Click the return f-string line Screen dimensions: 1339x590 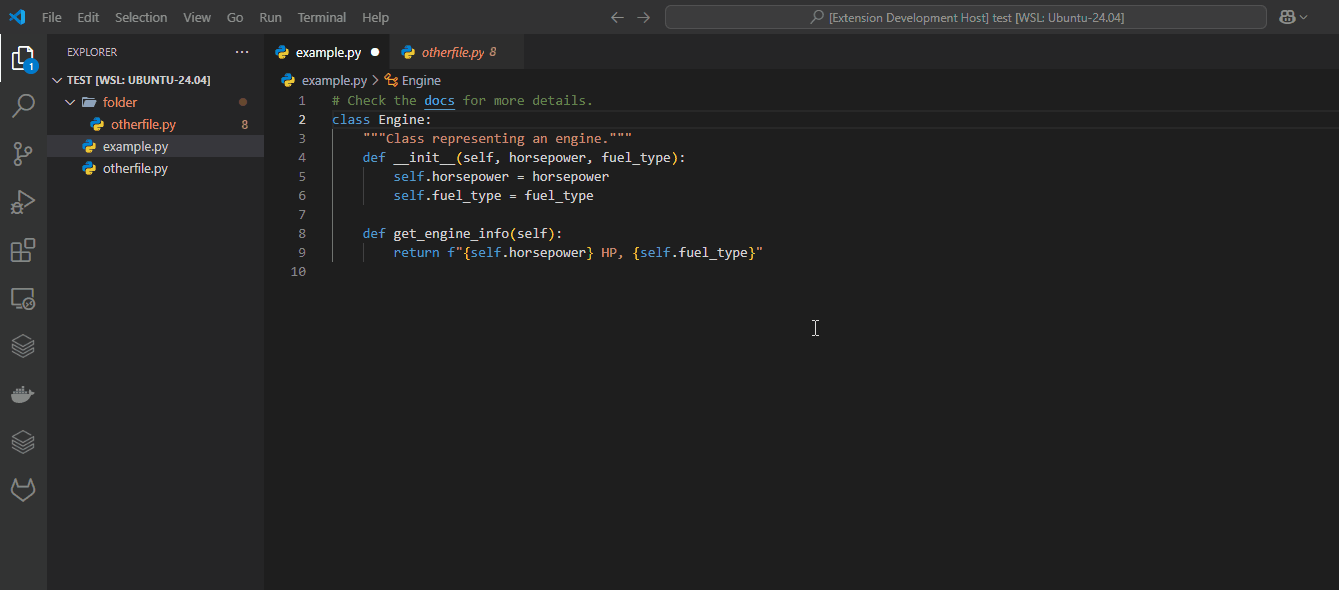[578, 252]
